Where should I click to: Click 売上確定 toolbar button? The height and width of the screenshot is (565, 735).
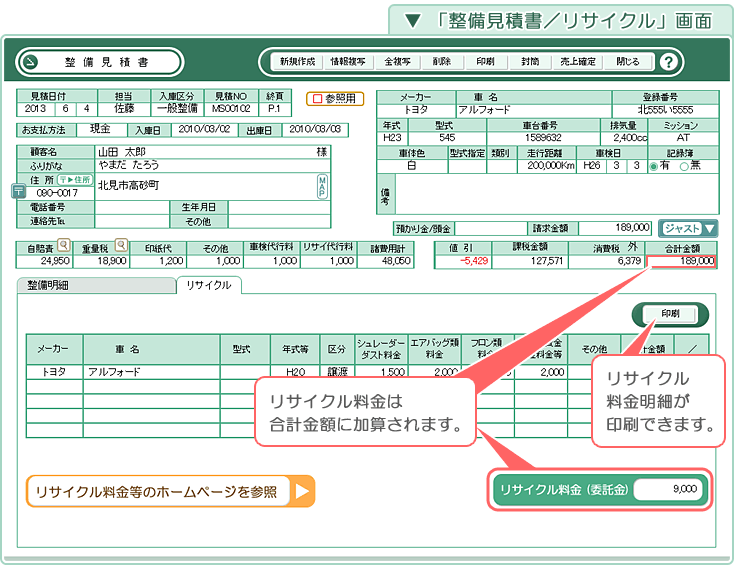[x=578, y=62]
